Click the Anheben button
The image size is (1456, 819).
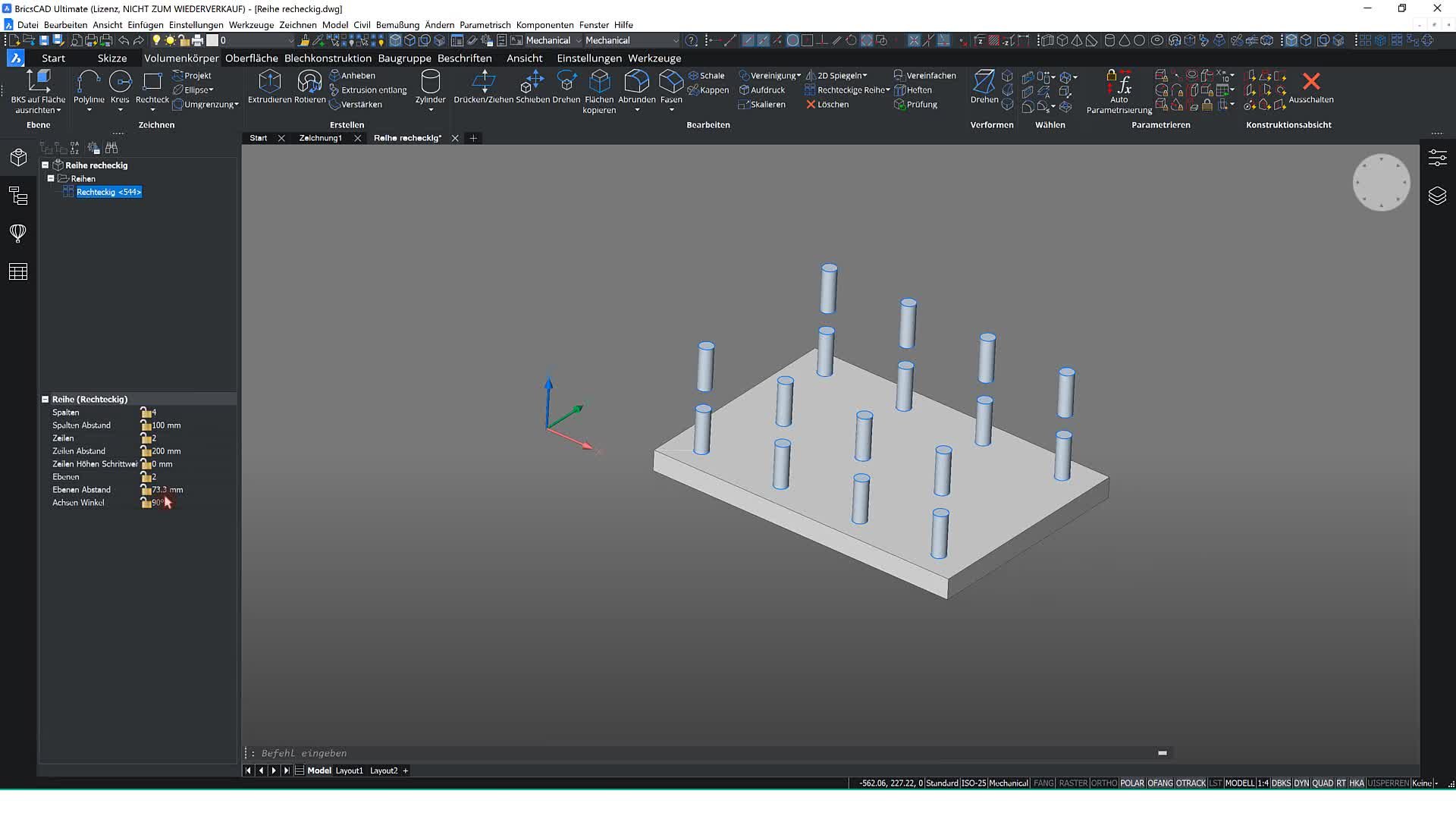click(x=353, y=76)
